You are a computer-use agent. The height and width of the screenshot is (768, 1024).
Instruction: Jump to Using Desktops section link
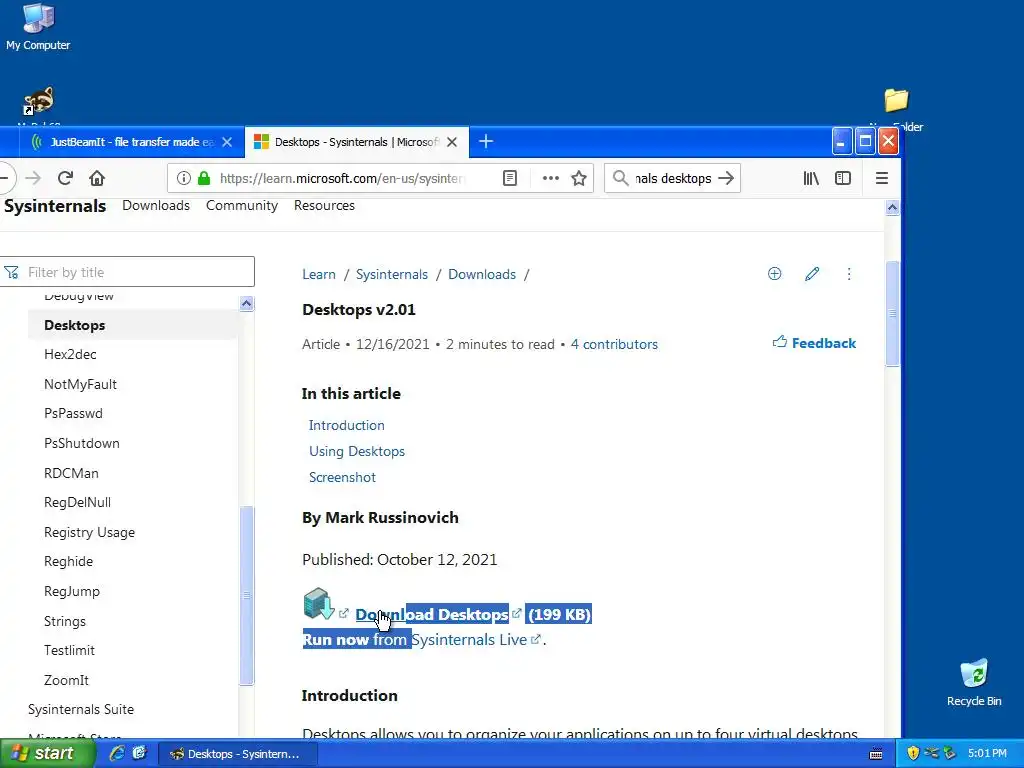coord(357,451)
